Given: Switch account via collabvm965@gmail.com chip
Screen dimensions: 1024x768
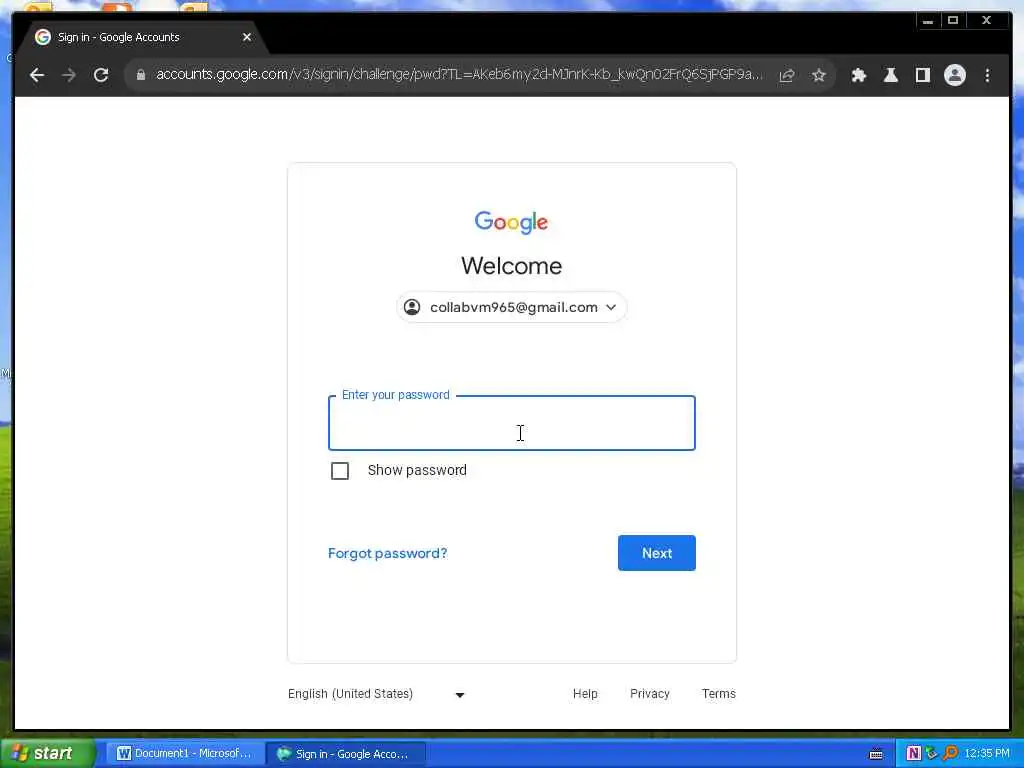Looking at the screenshot, I should coord(511,307).
